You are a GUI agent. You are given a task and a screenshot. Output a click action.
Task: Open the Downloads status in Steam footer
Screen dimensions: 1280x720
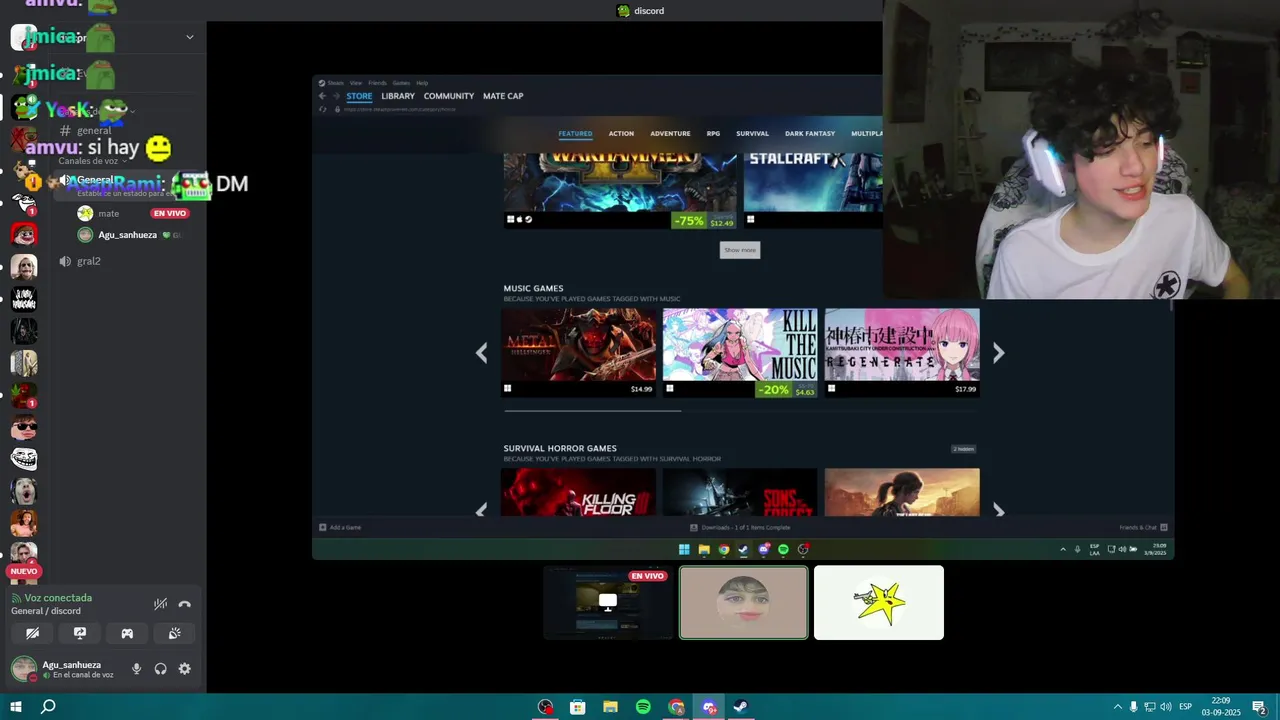coord(740,527)
